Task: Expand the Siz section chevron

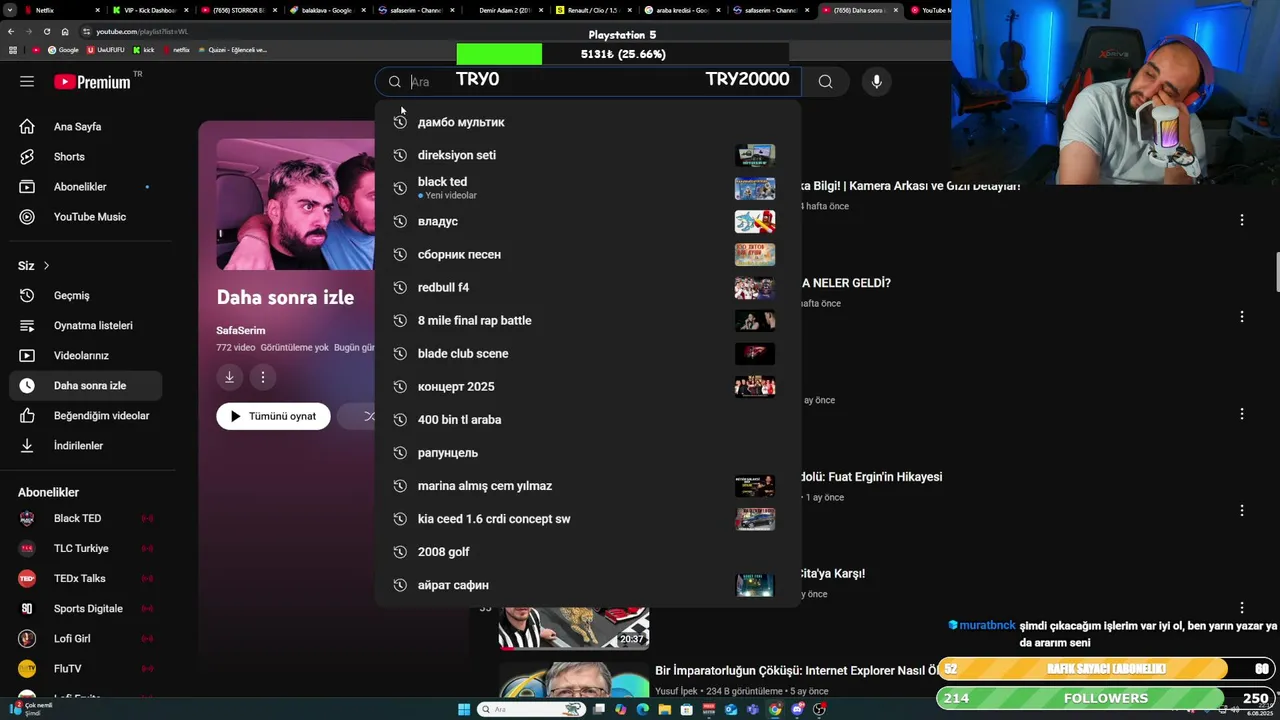Action: point(46,266)
